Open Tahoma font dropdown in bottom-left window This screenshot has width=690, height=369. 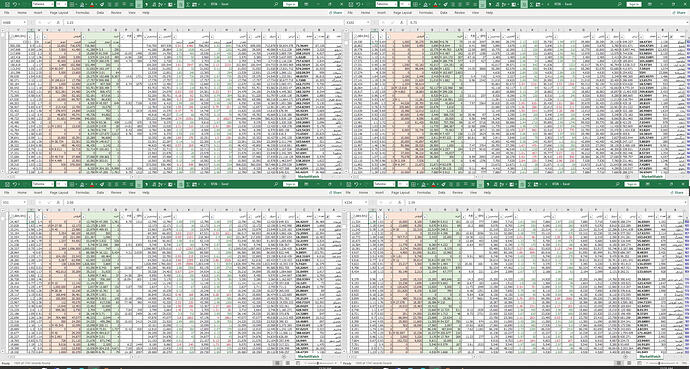click(43, 184)
